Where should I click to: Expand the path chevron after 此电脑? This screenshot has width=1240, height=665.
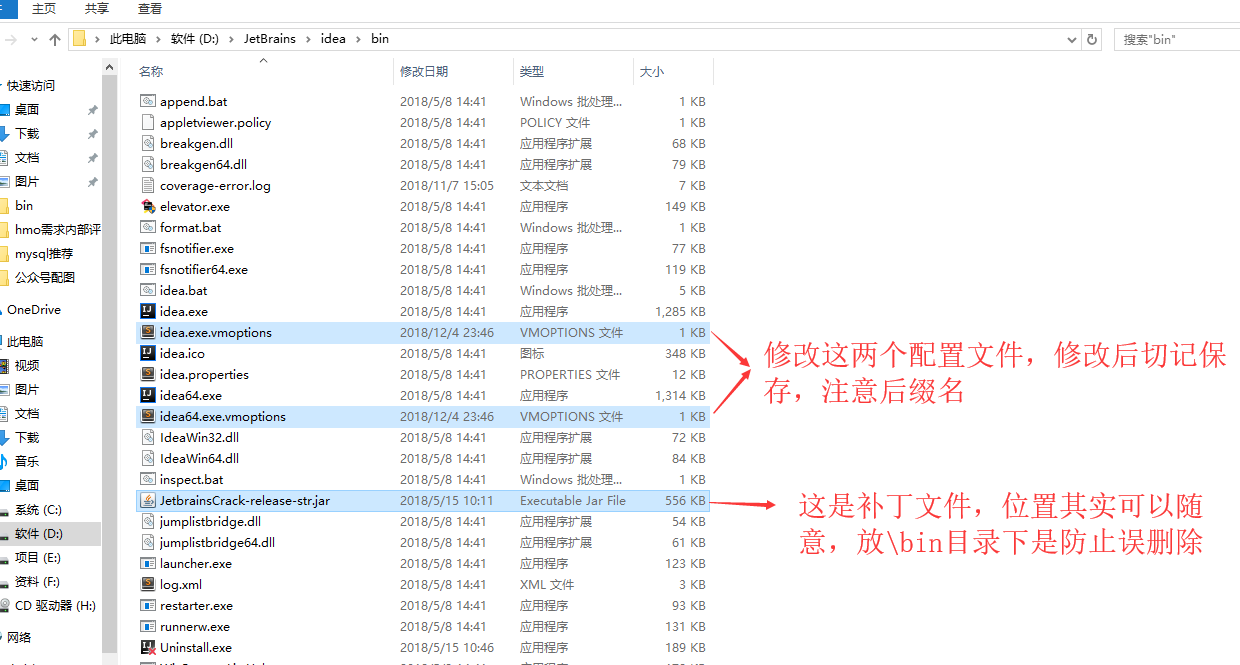click(x=159, y=39)
